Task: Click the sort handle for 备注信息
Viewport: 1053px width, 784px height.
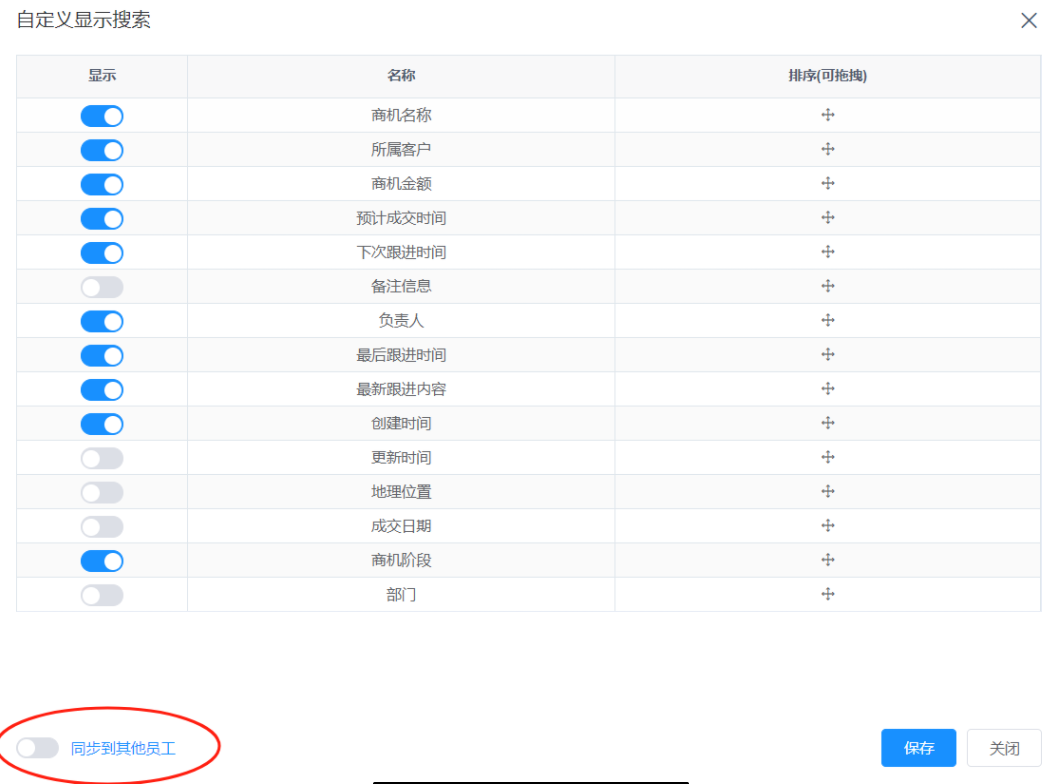Action: pyautogui.click(x=828, y=286)
